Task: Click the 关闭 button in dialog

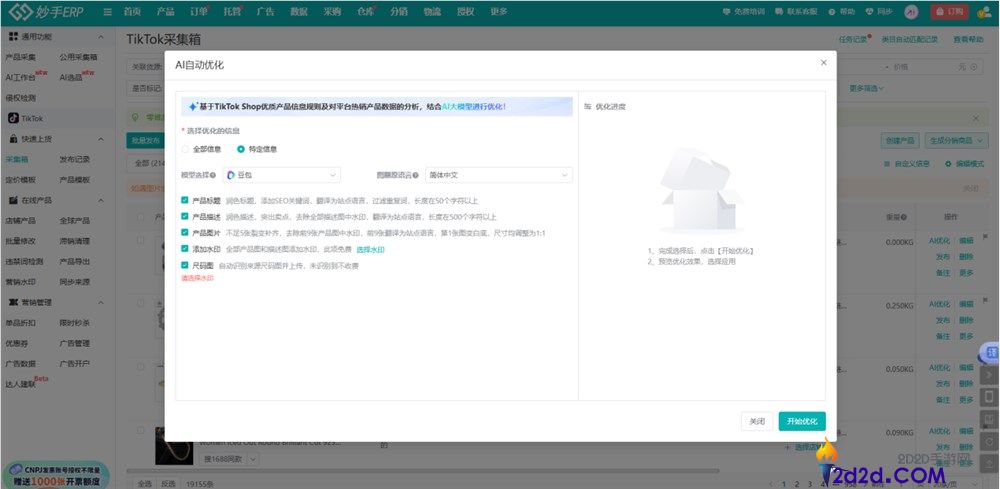Action: coord(757,421)
